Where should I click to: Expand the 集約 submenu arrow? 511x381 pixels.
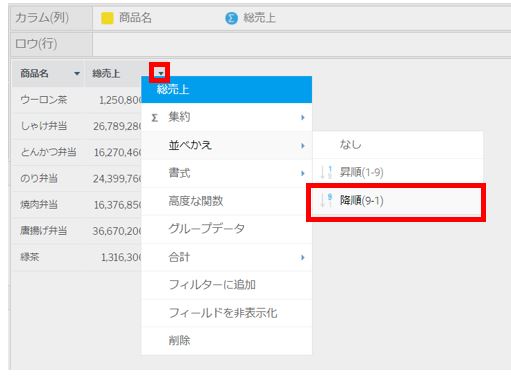[x=303, y=117]
